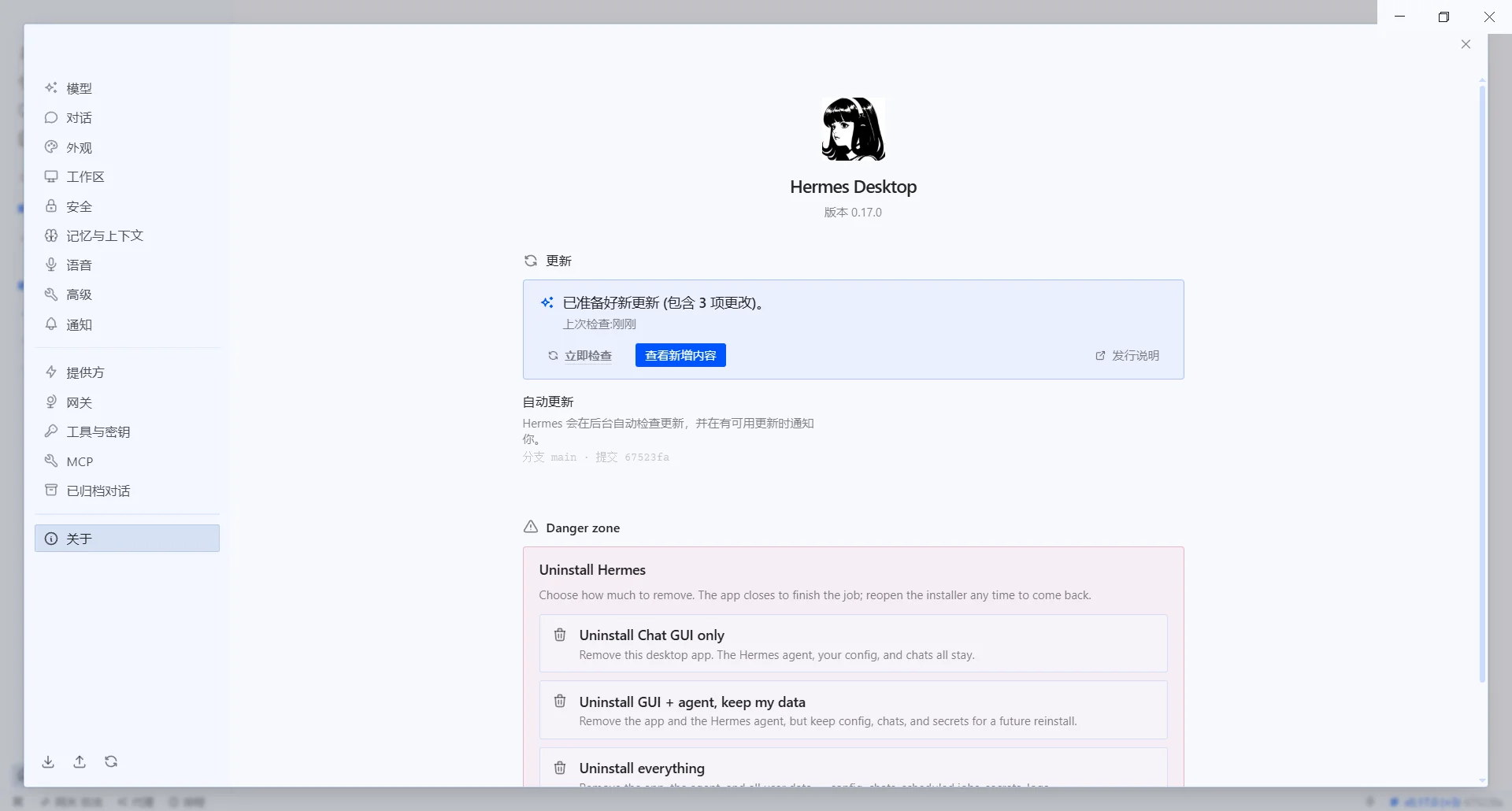Click the 自动更新 heading
This screenshot has height=811, width=1512.
point(548,402)
